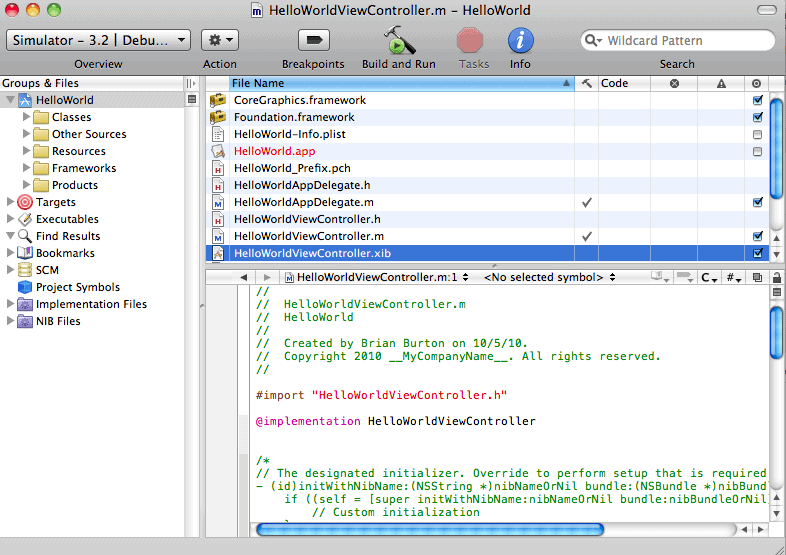Select HelloWorldViewController.h file row
Viewport: 786px width, 555px height.
(487, 219)
